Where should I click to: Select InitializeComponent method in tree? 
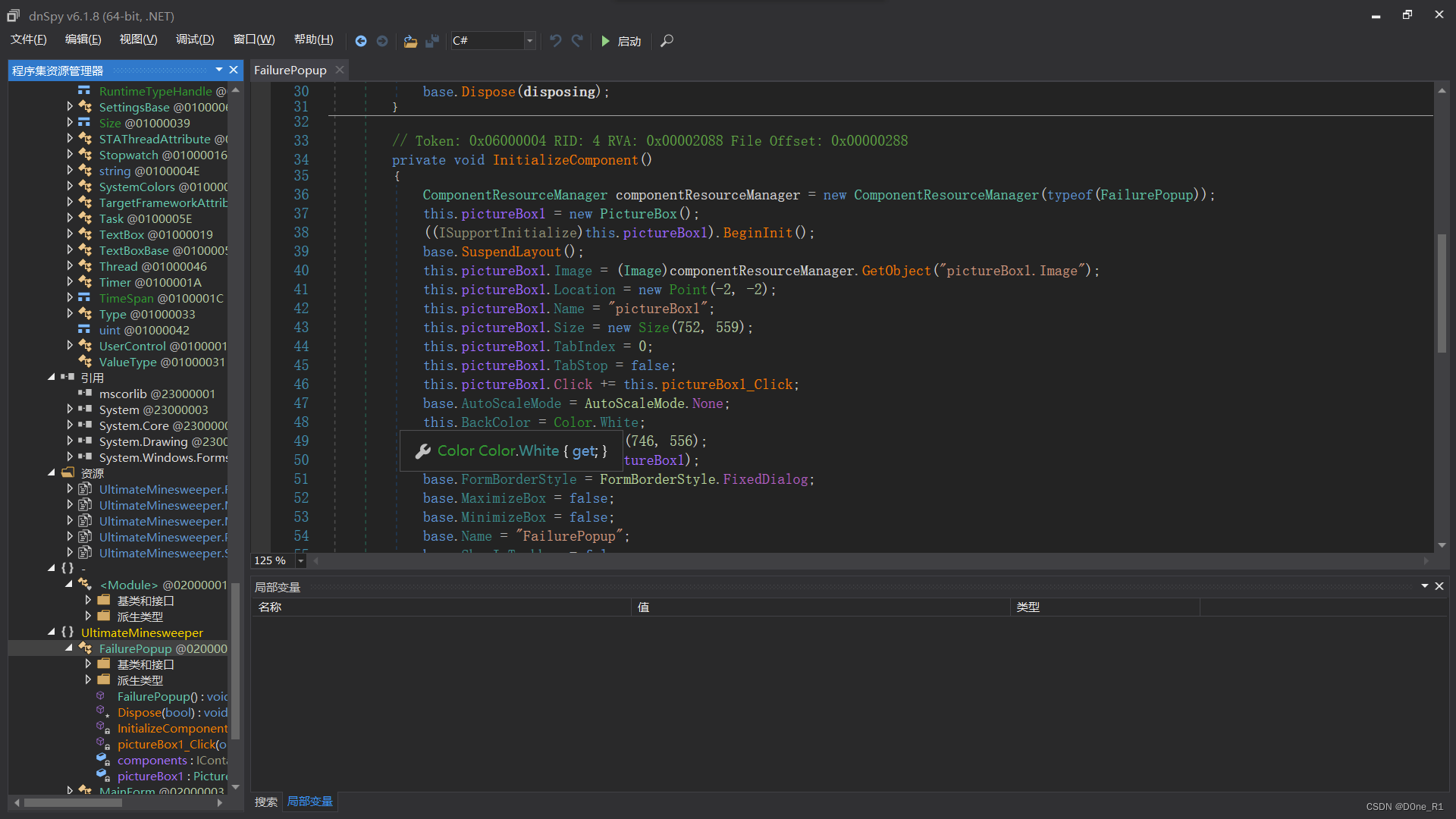coord(171,728)
